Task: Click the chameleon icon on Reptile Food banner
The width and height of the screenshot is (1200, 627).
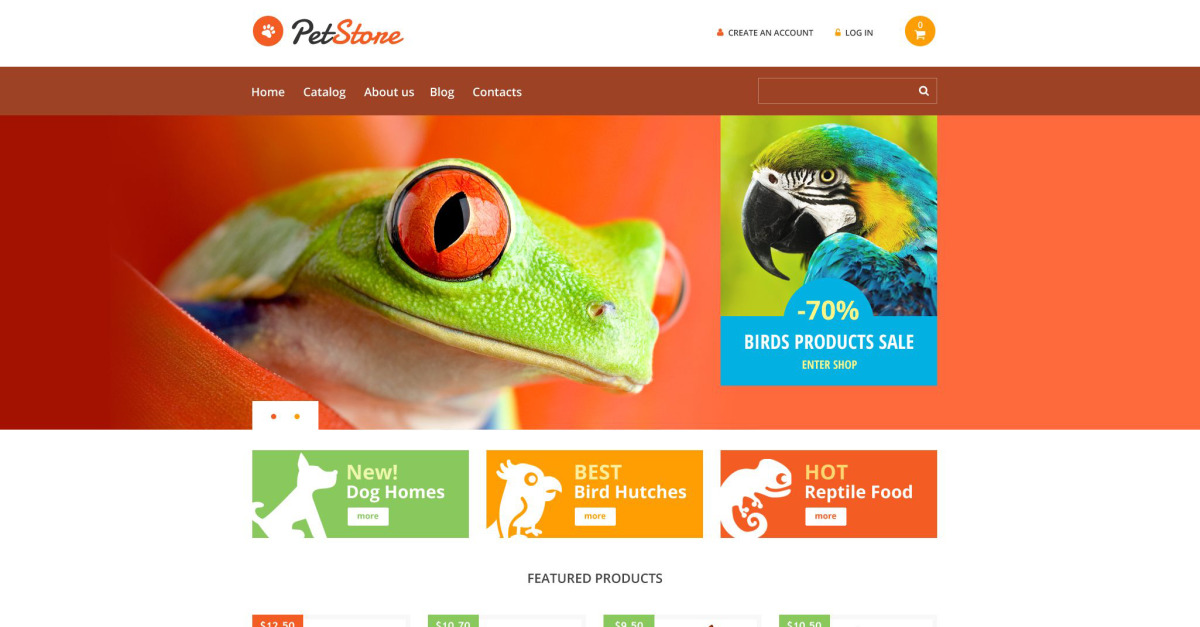Action: (x=760, y=498)
